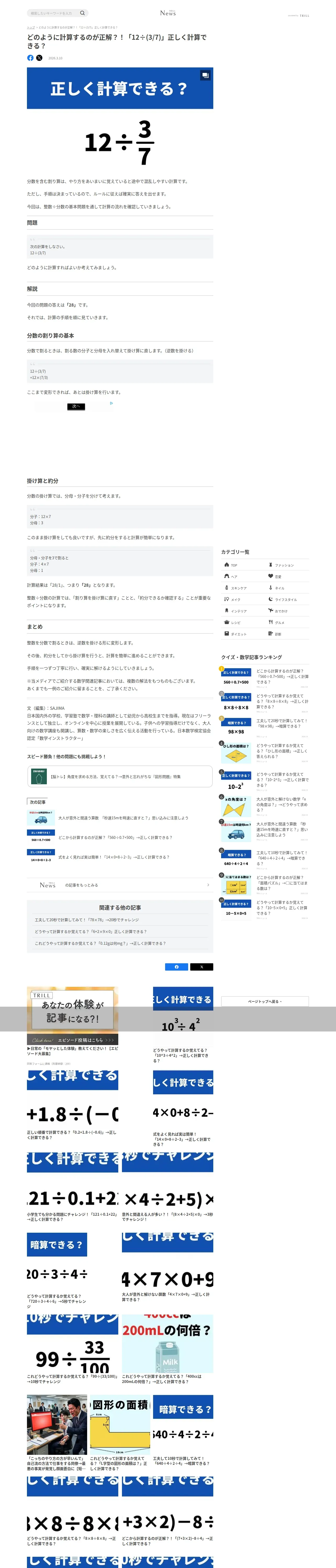The height and width of the screenshot is (1568, 336).
Task: Open the TRILL News logo at top
Action: click(168, 13)
